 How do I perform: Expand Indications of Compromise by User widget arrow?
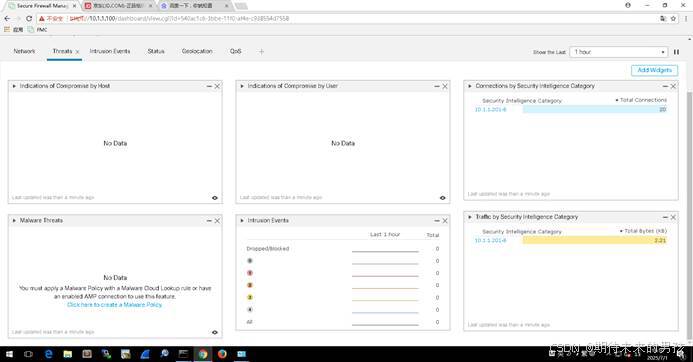click(x=242, y=86)
